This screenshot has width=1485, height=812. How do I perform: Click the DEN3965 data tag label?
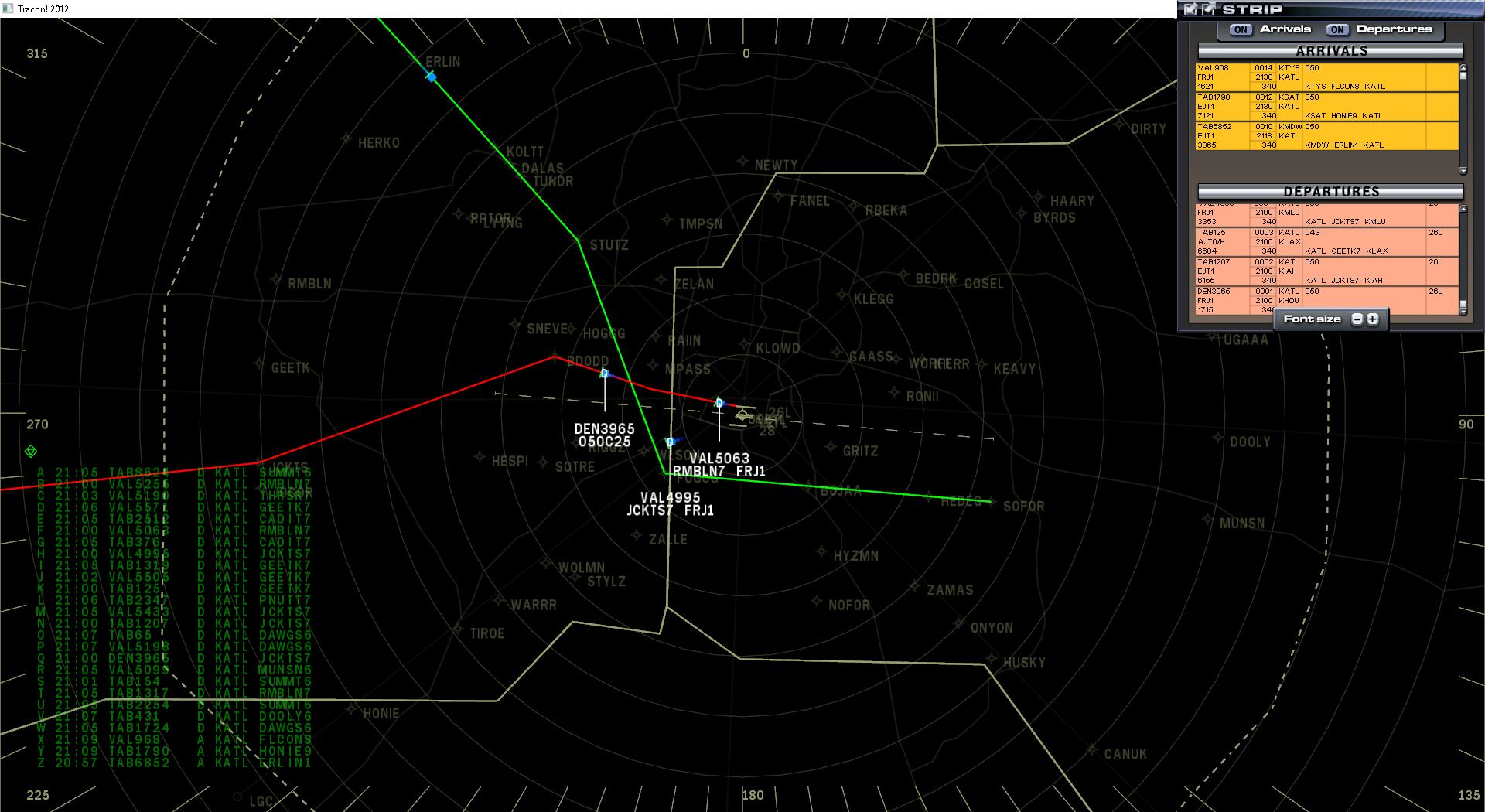click(x=604, y=435)
